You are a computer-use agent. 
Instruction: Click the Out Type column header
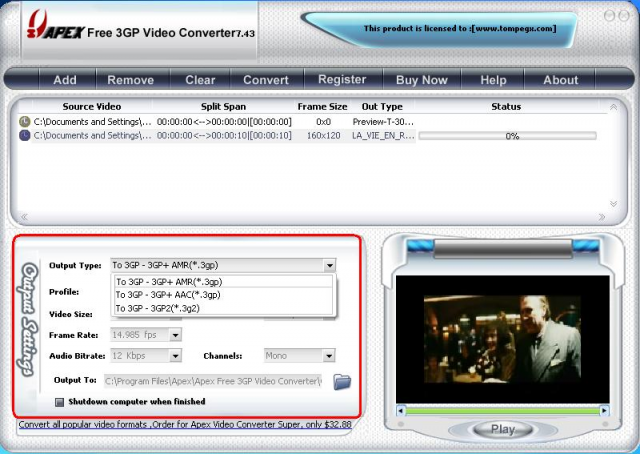(x=382, y=107)
